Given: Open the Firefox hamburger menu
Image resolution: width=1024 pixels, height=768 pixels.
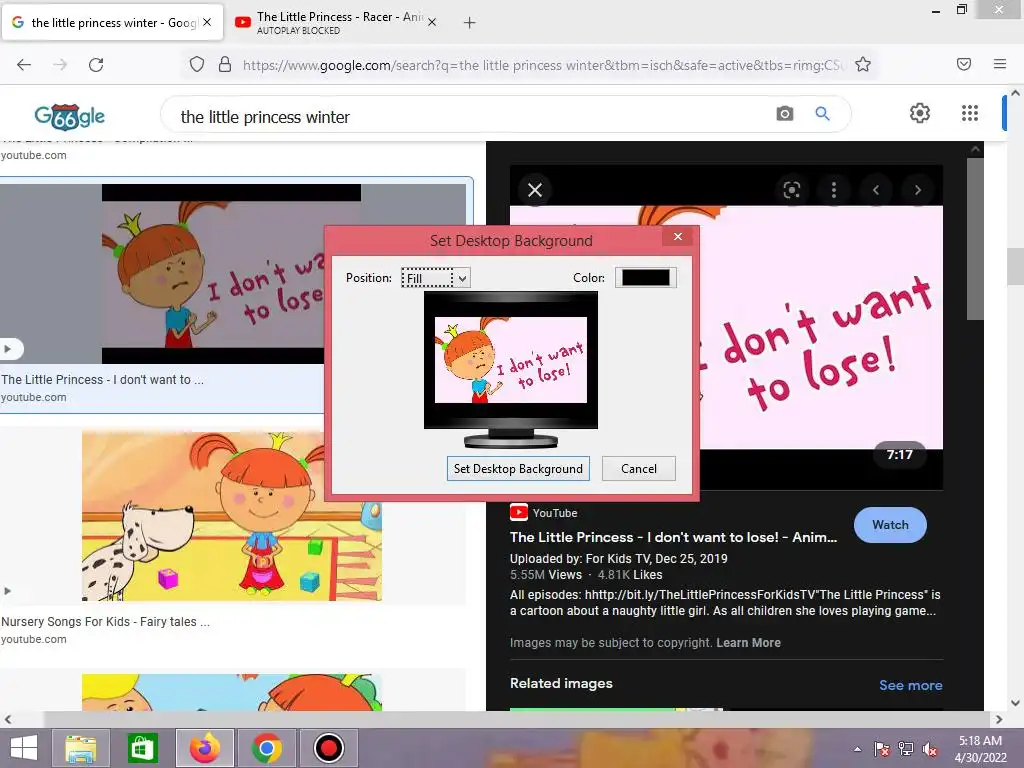Looking at the screenshot, I should coord(1000,64).
